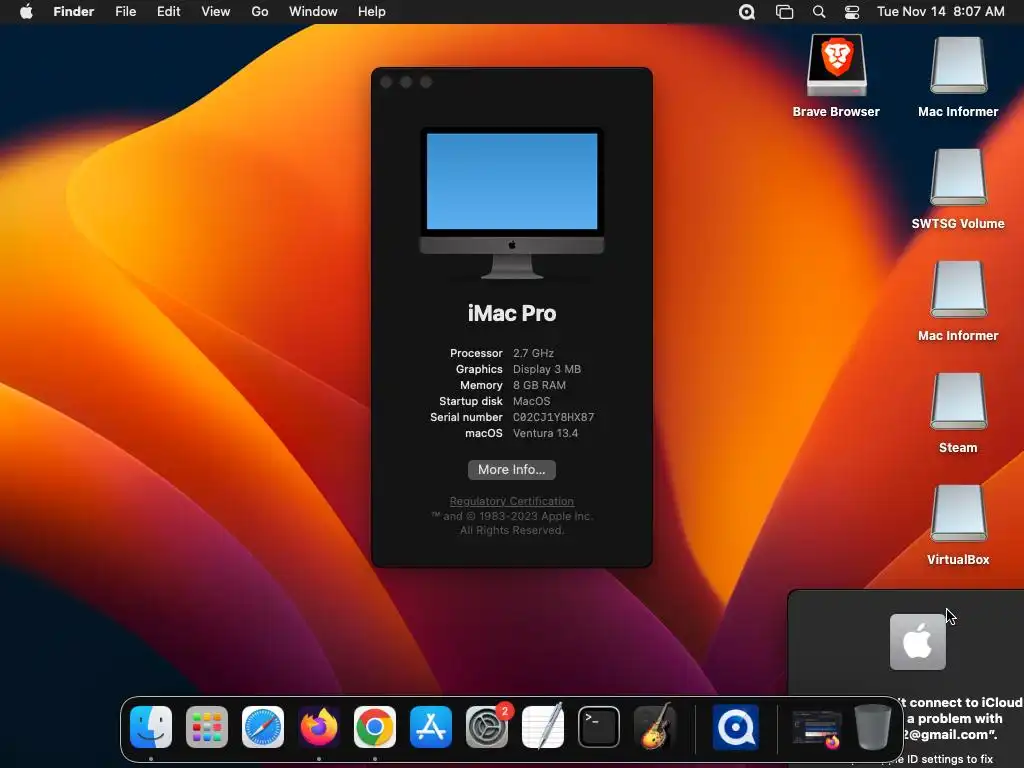
Task: Click the Apple icon in the iCloud notification
Action: click(x=918, y=642)
